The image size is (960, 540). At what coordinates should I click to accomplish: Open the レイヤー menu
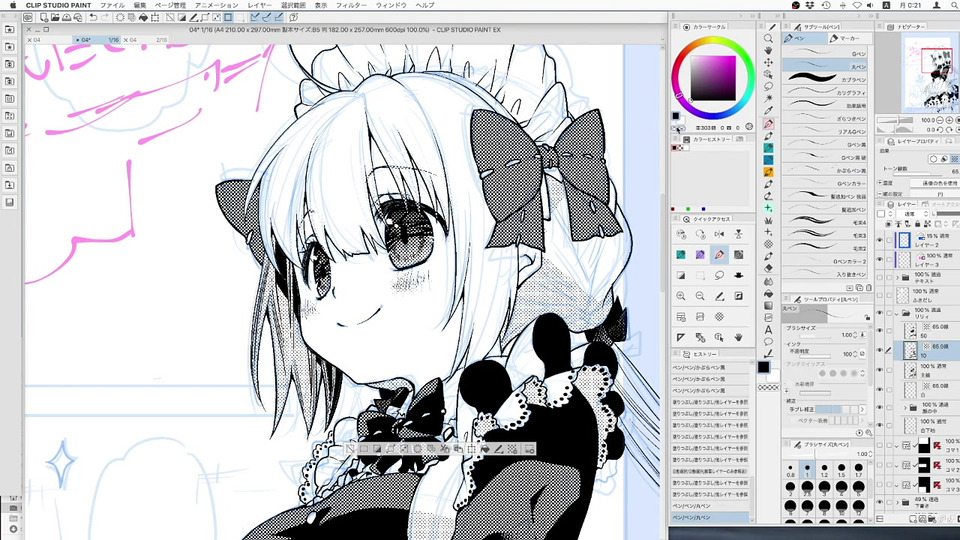(x=260, y=5)
